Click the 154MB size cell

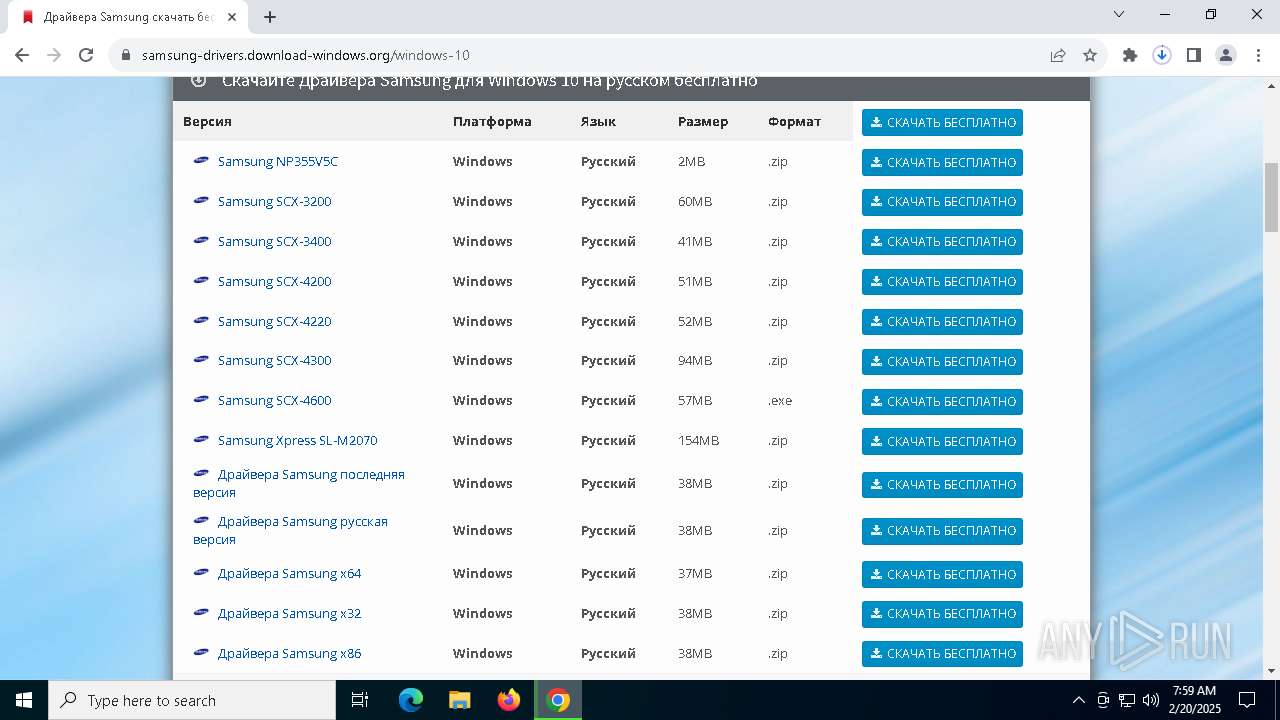(698, 440)
